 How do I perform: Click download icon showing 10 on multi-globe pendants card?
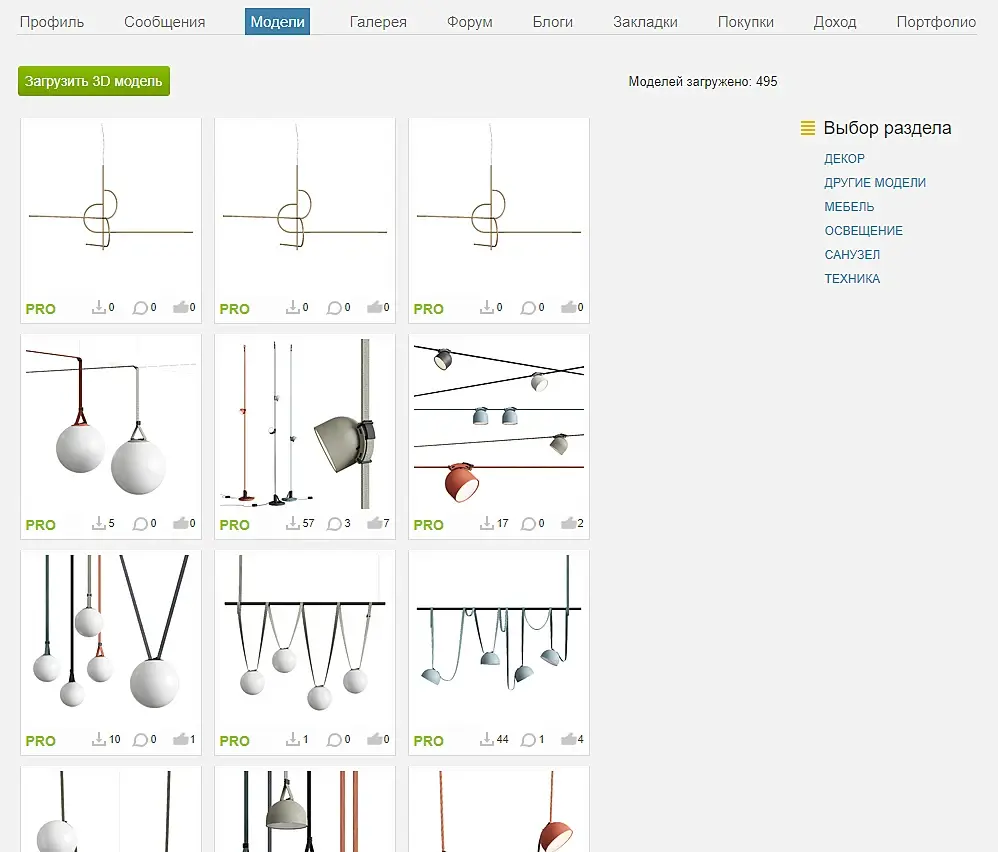99,739
